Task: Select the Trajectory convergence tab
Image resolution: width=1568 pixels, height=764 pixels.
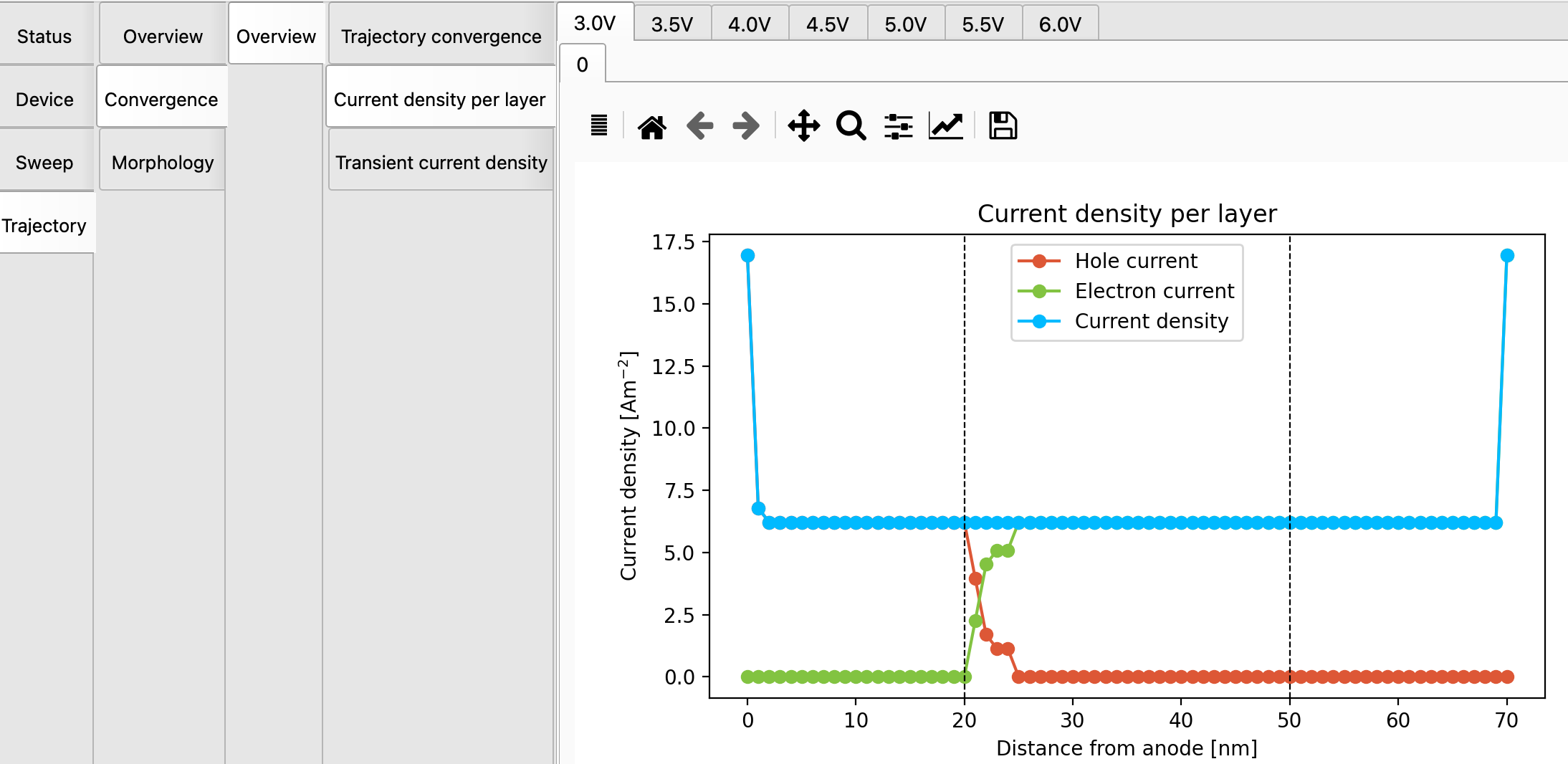Action: pos(441,37)
